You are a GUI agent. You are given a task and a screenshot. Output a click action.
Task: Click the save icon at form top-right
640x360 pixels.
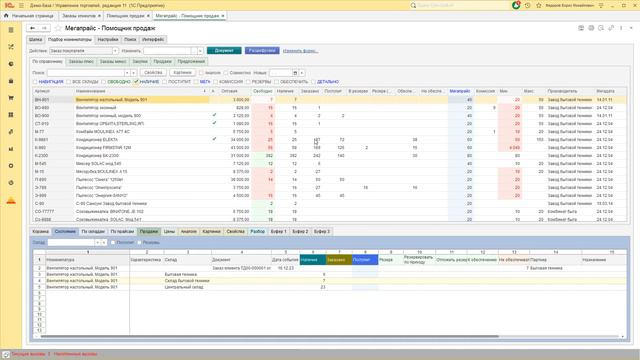pyautogui.click(x=581, y=28)
